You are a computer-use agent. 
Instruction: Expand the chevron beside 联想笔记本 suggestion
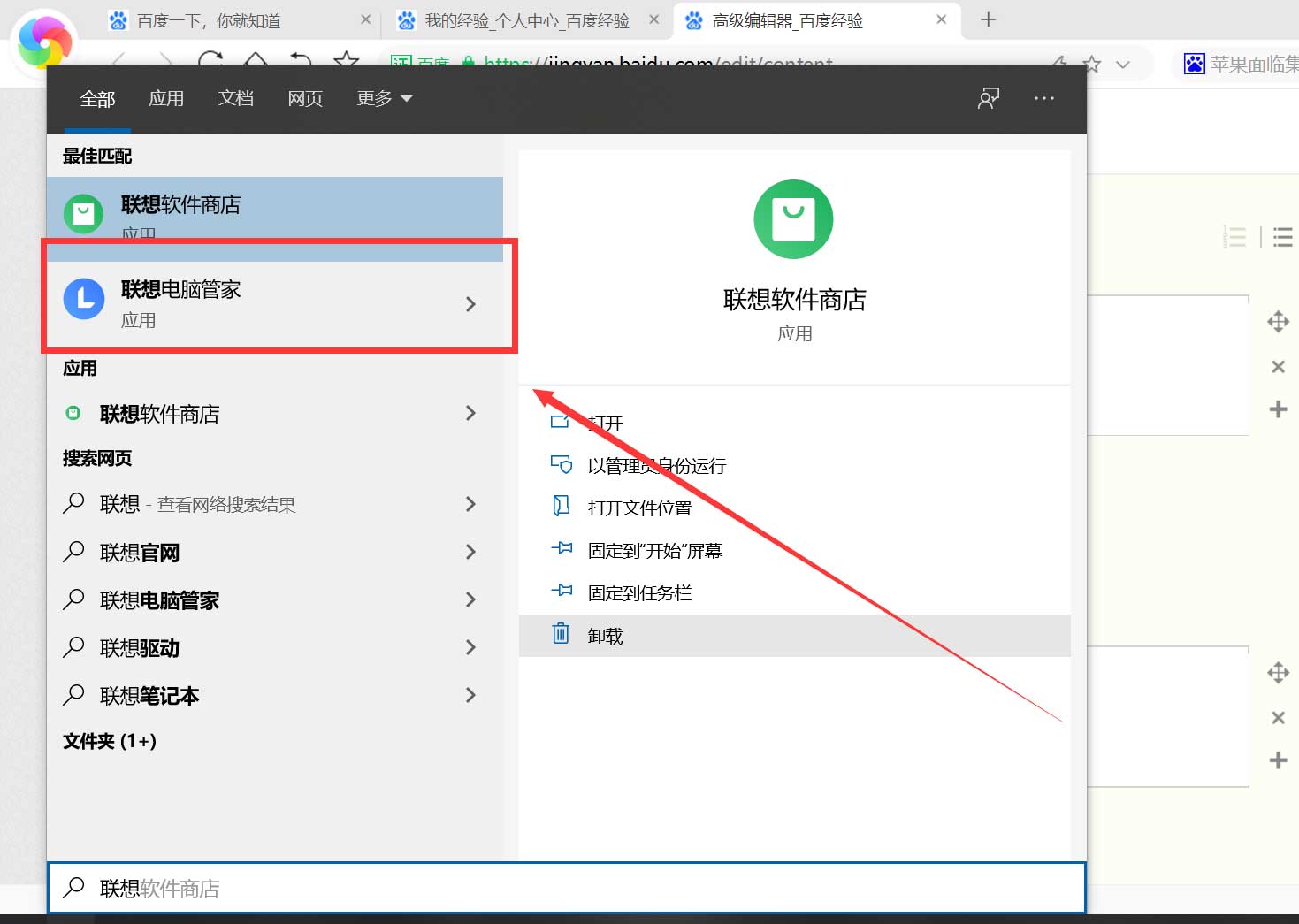tap(470, 695)
